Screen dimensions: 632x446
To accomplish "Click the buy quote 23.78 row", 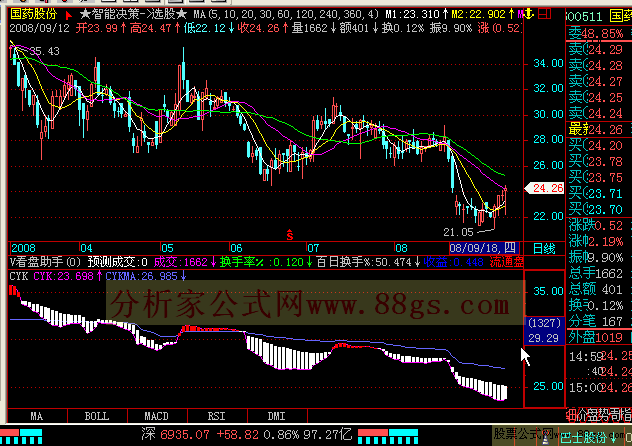I will (x=599, y=162).
